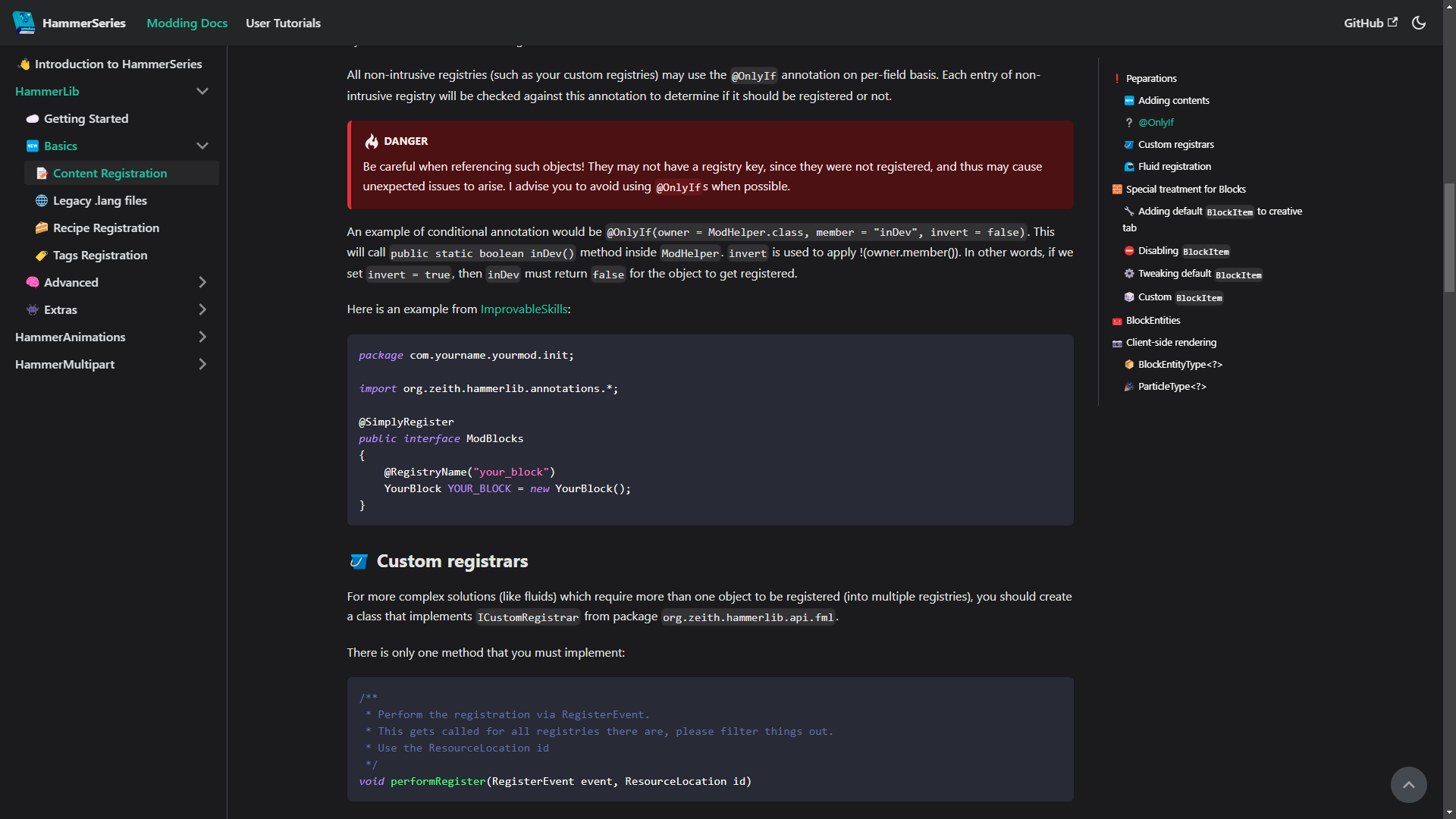The image size is (1456, 819).
Task: Click the Tags Registration tag icon
Action: click(x=42, y=256)
